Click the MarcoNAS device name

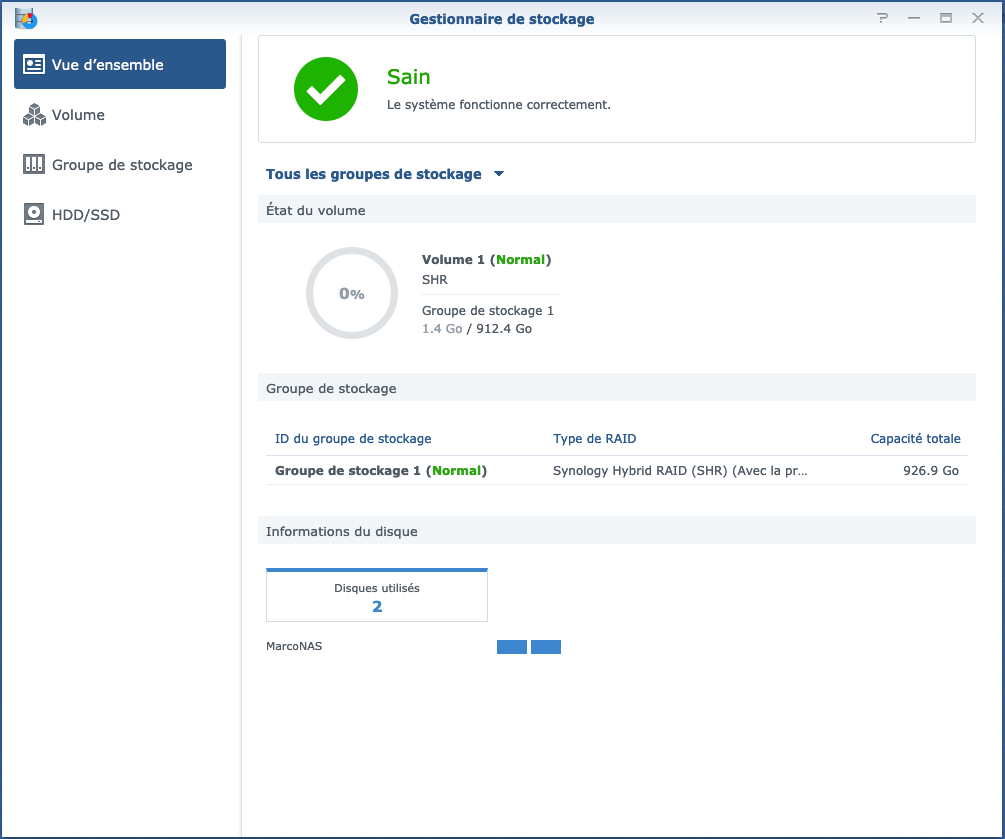pos(294,646)
